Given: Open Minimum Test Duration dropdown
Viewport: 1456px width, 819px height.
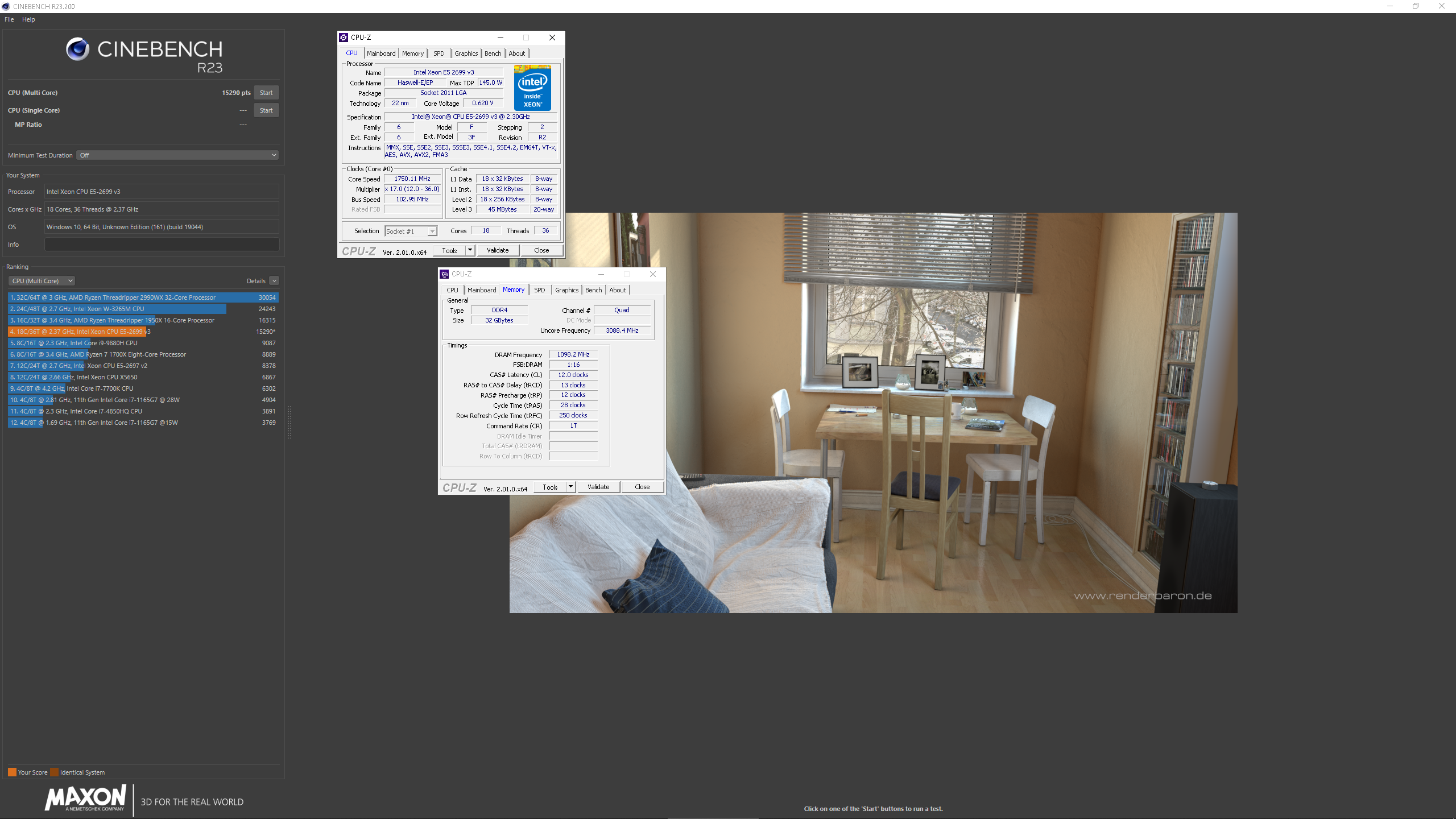Looking at the screenshot, I should [x=177, y=155].
